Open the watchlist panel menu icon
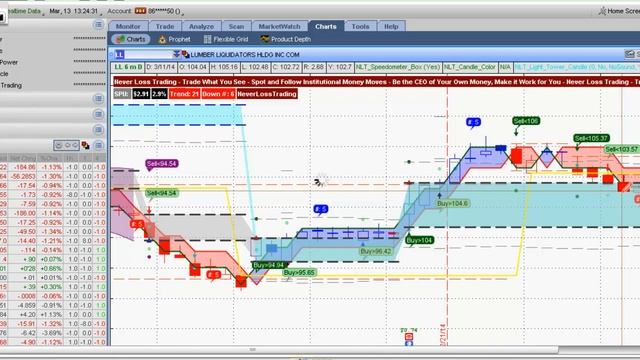Viewport: 640px width, 360px height. click(x=98, y=145)
